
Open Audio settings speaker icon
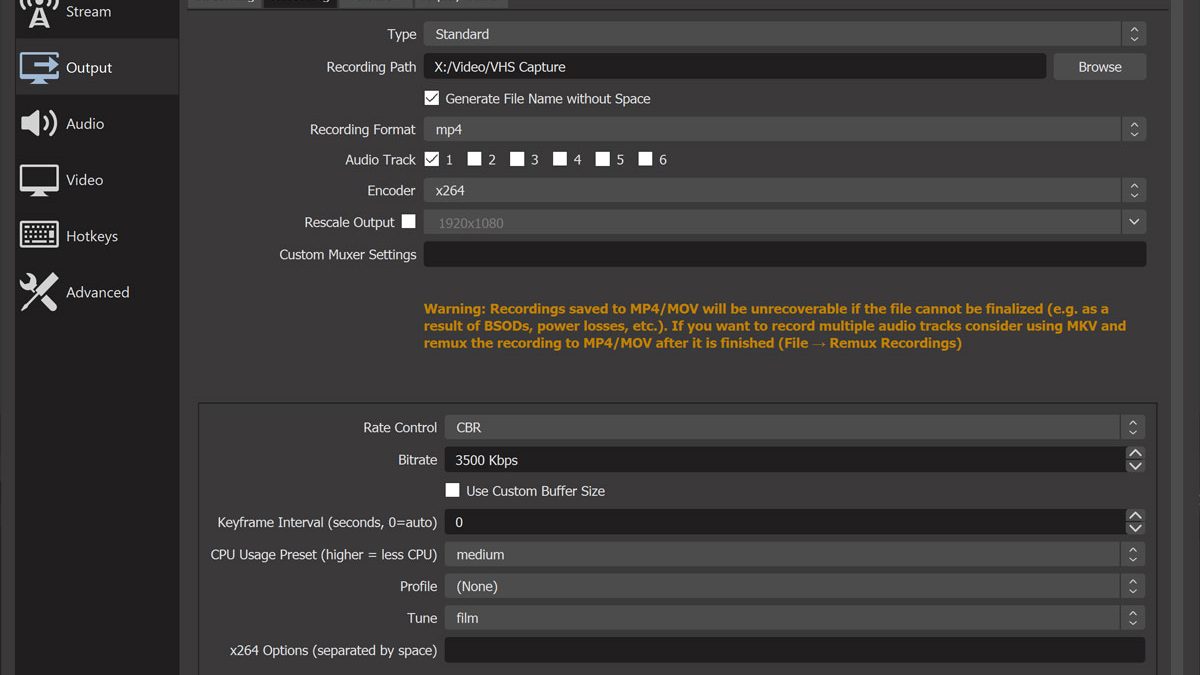coord(40,124)
